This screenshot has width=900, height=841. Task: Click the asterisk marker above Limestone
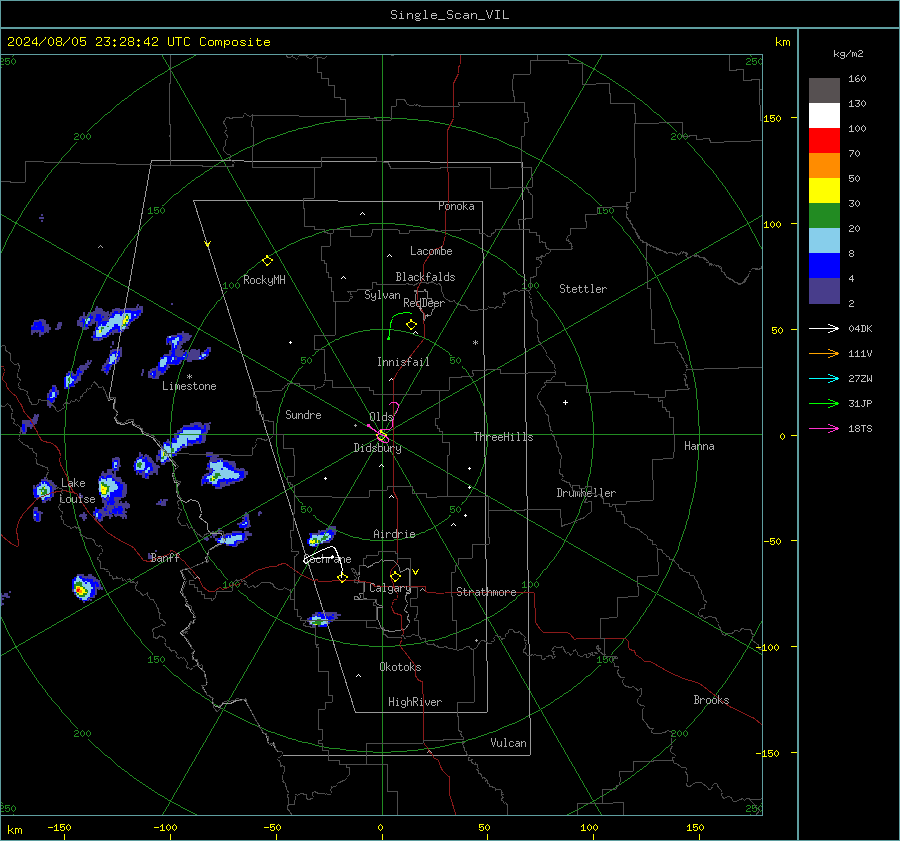tap(189, 377)
